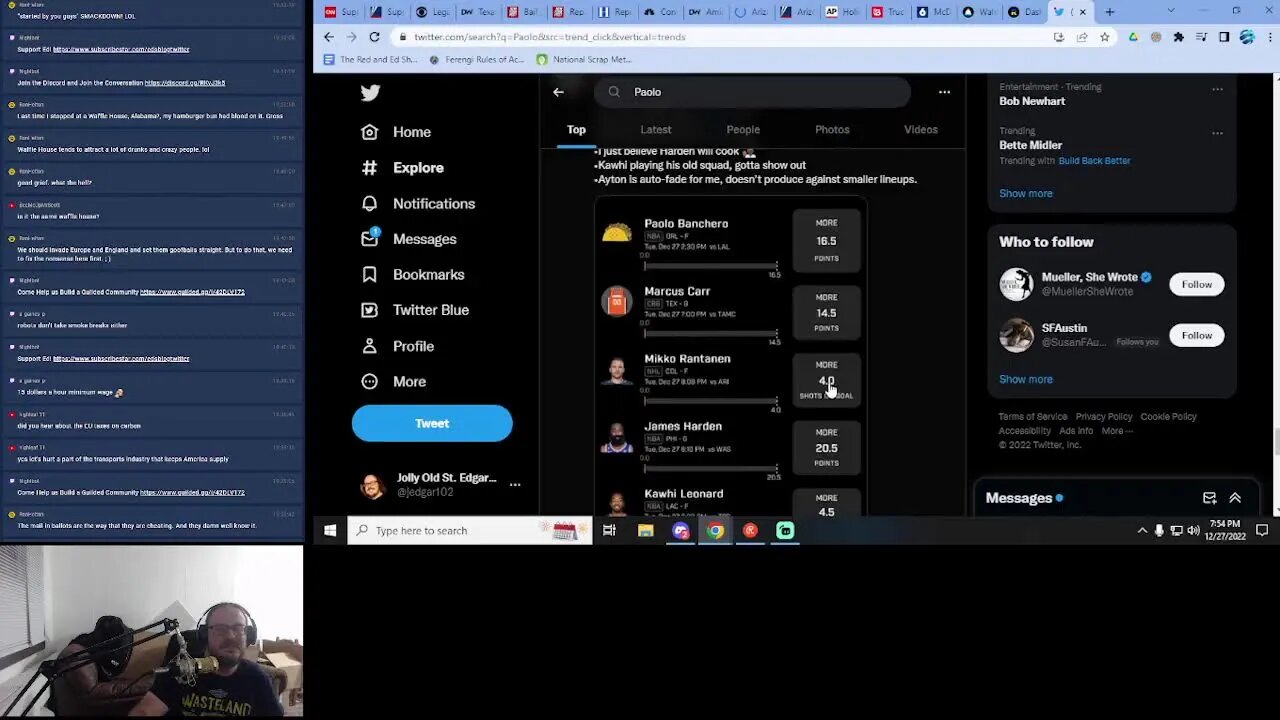This screenshot has height=720, width=1280.
Task: Open account menu next to Jolly Old St. Edgar
Action: (x=515, y=485)
